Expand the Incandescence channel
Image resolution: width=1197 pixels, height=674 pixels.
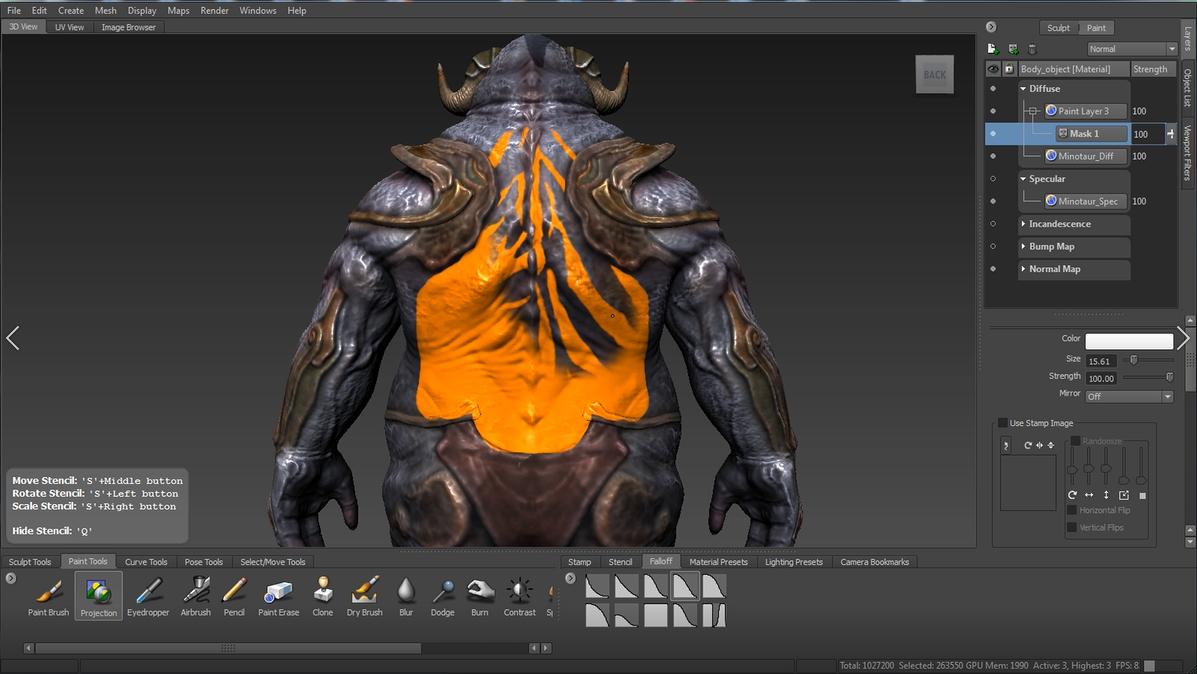pos(1023,224)
